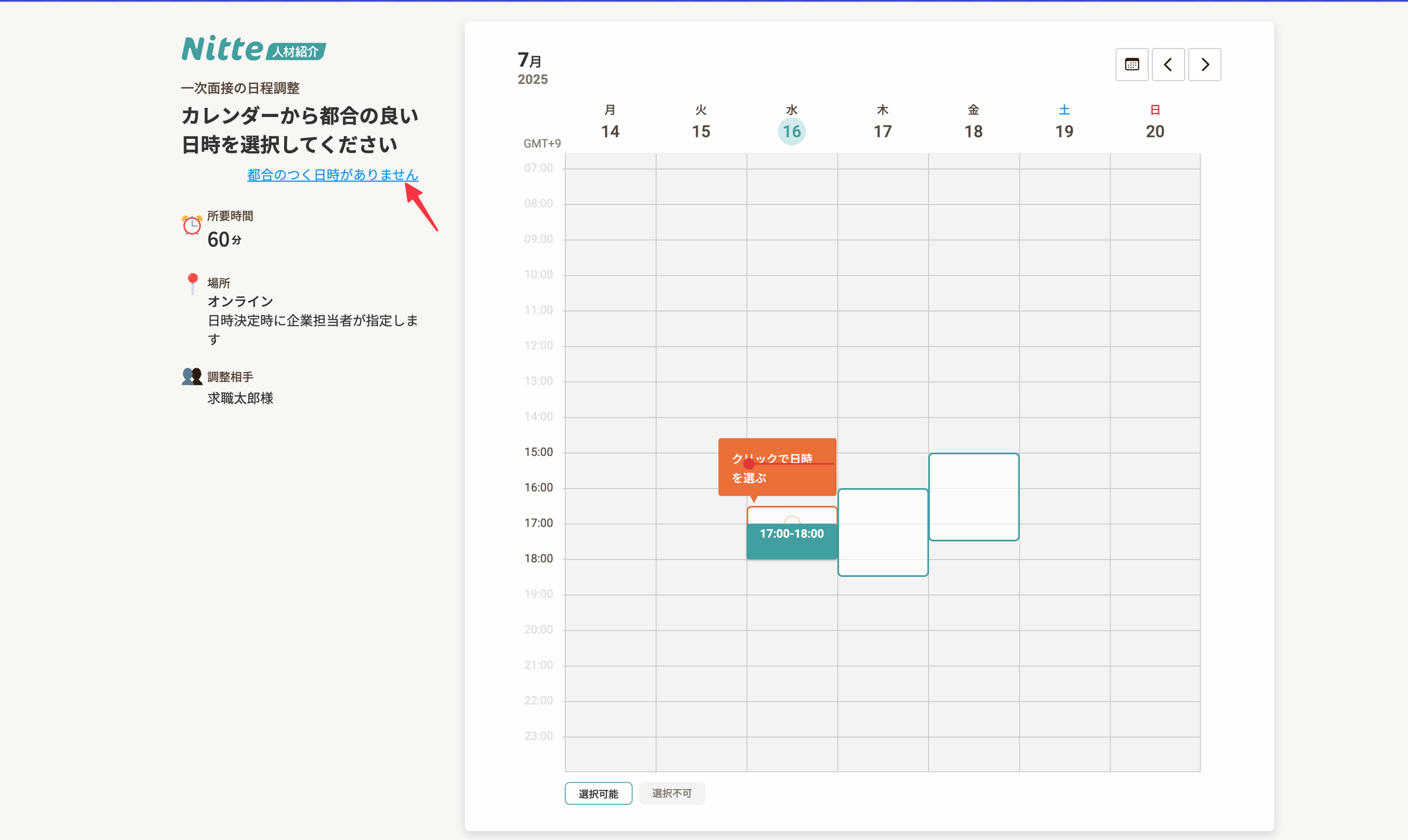Screen dimensions: 1408x840
Task: Go to the previous week
Action: pyautogui.click(x=1168, y=65)
